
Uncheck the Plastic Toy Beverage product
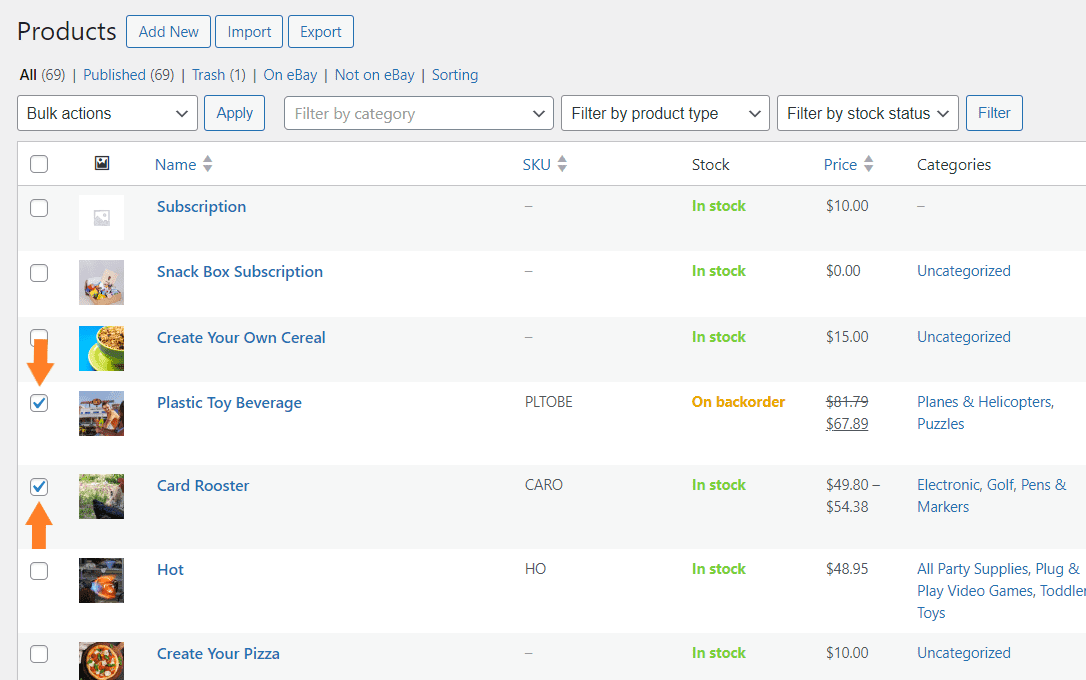tap(38, 403)
